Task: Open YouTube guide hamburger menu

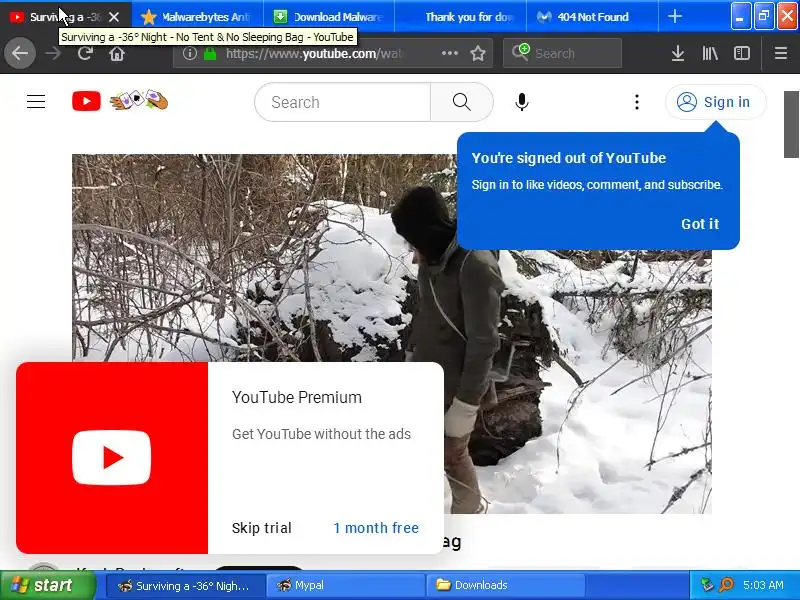Action: tap(36, 102)
